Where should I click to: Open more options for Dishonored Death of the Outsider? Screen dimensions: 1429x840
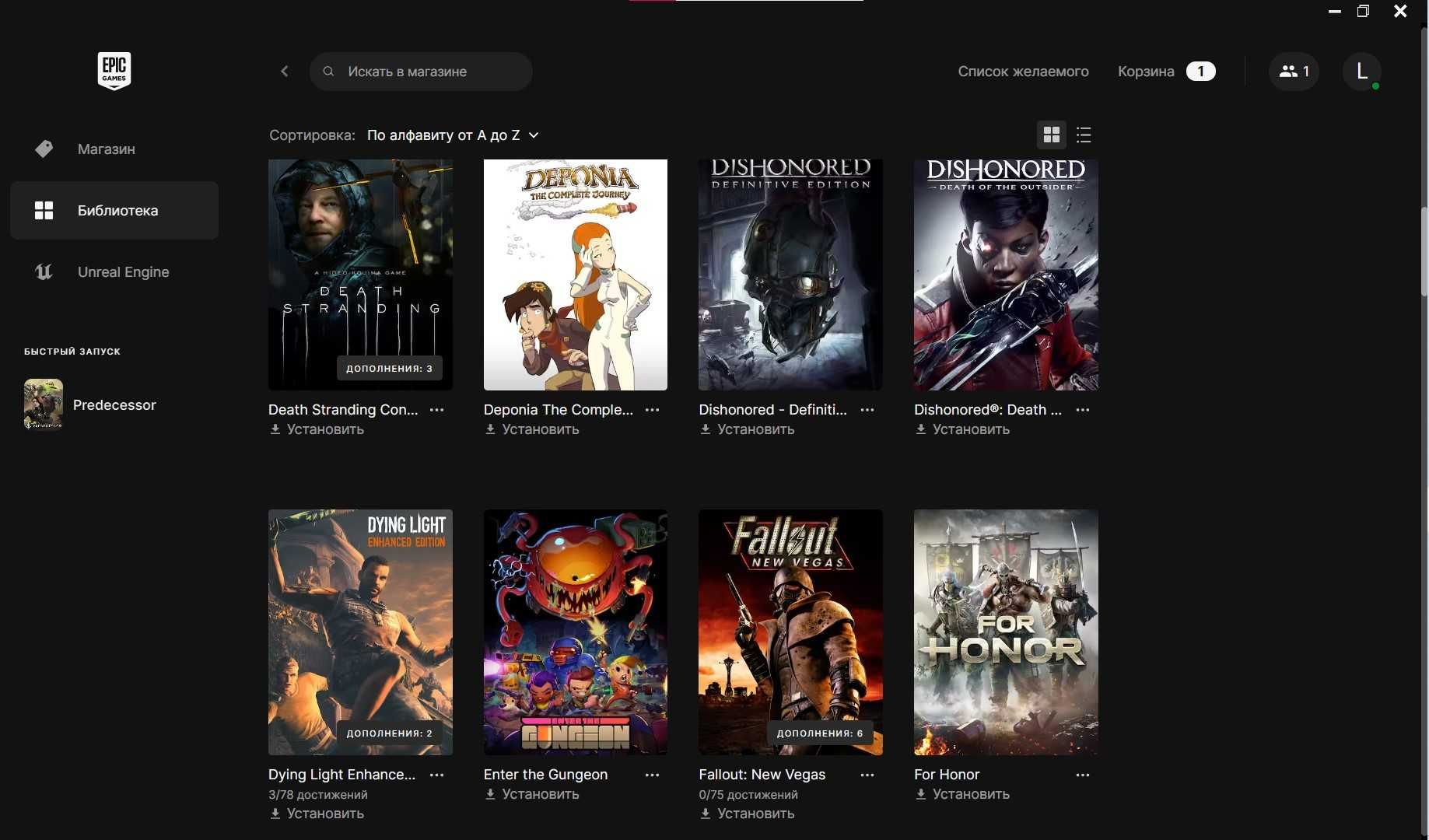pyautogui.click(x=1083, y=410)
